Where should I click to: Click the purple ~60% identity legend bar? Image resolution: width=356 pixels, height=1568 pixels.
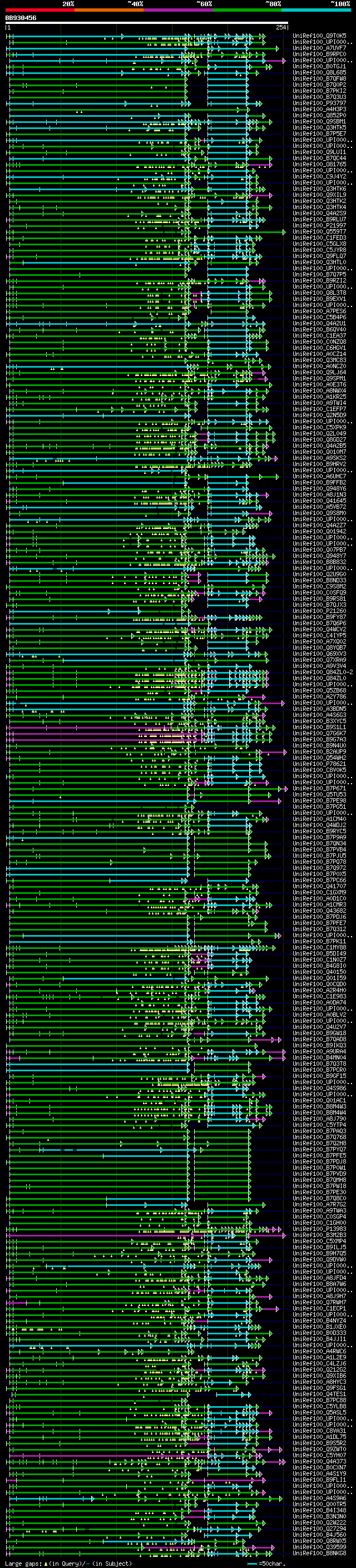[x=179, y=10]
